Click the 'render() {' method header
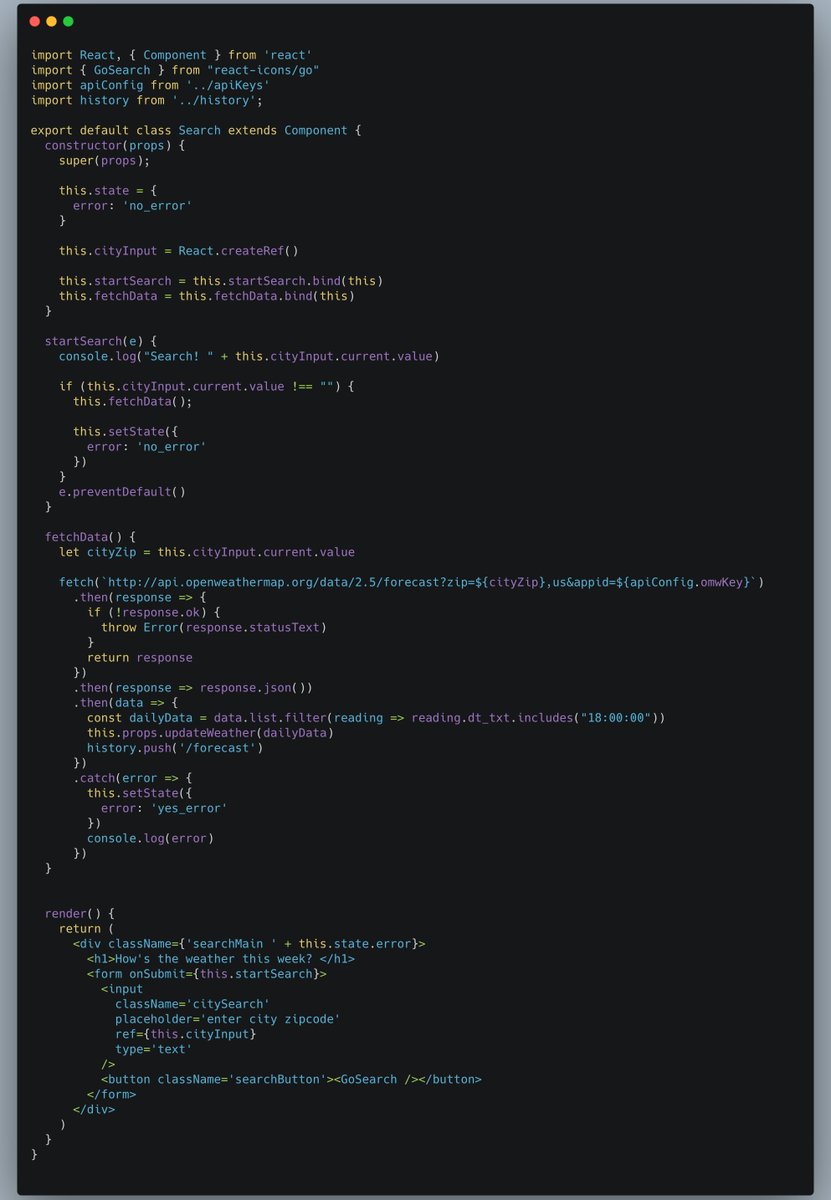831x1200 pixels. click(80, 914)
